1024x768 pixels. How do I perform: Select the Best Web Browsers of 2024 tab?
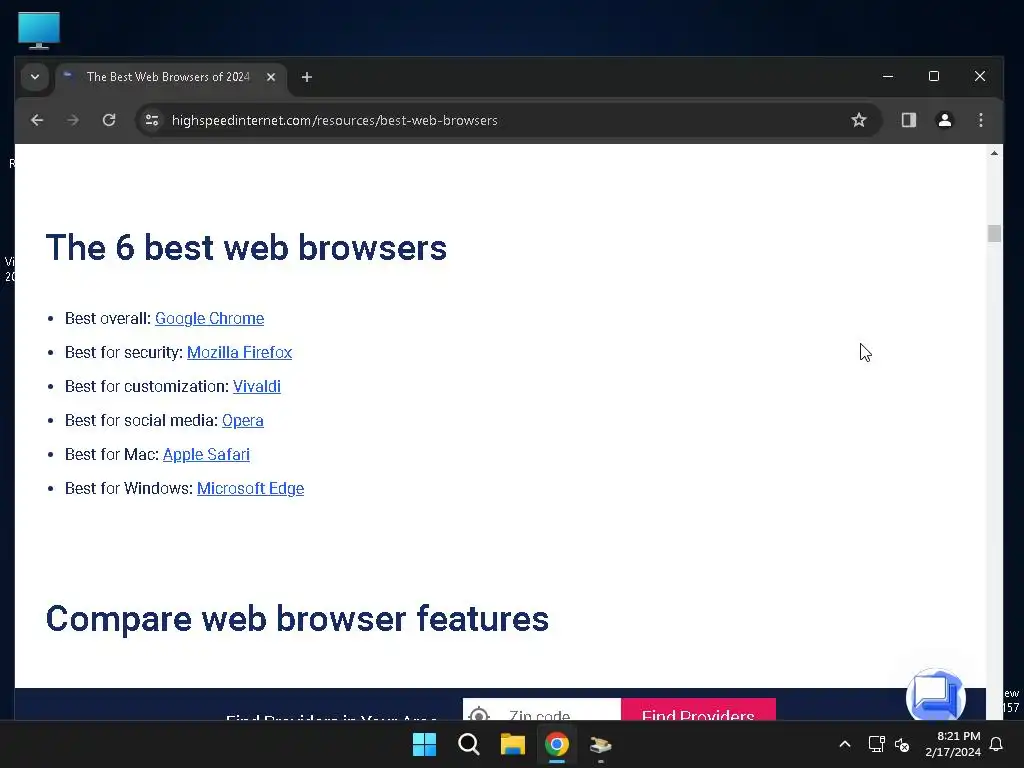coord(168,77)
